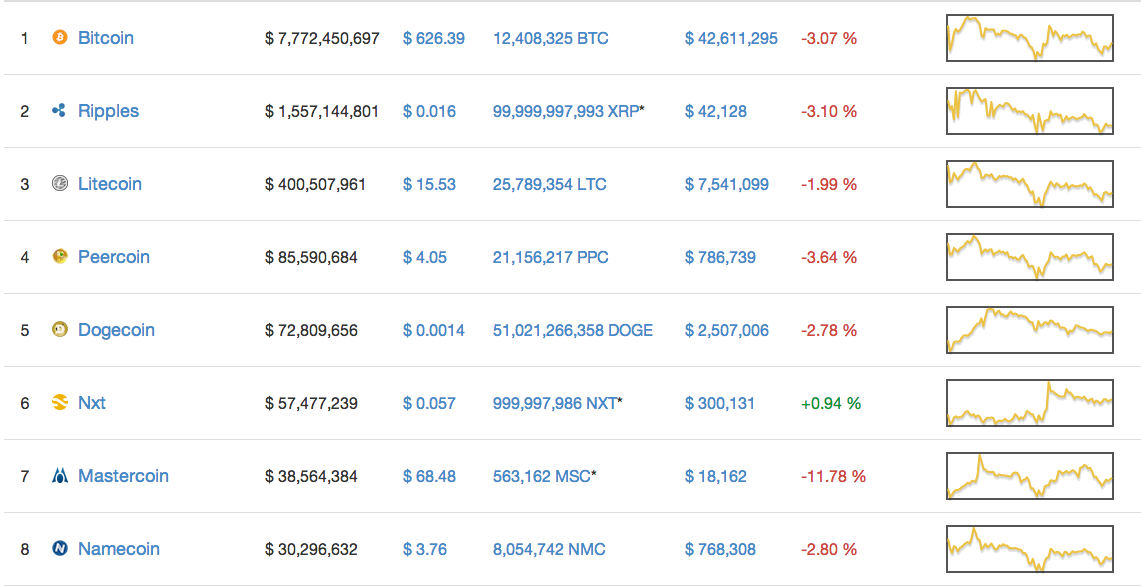Screen dimensions: 1141x587
Task: Click the Mastercoin -11.78 % change value
Action: 833,476
